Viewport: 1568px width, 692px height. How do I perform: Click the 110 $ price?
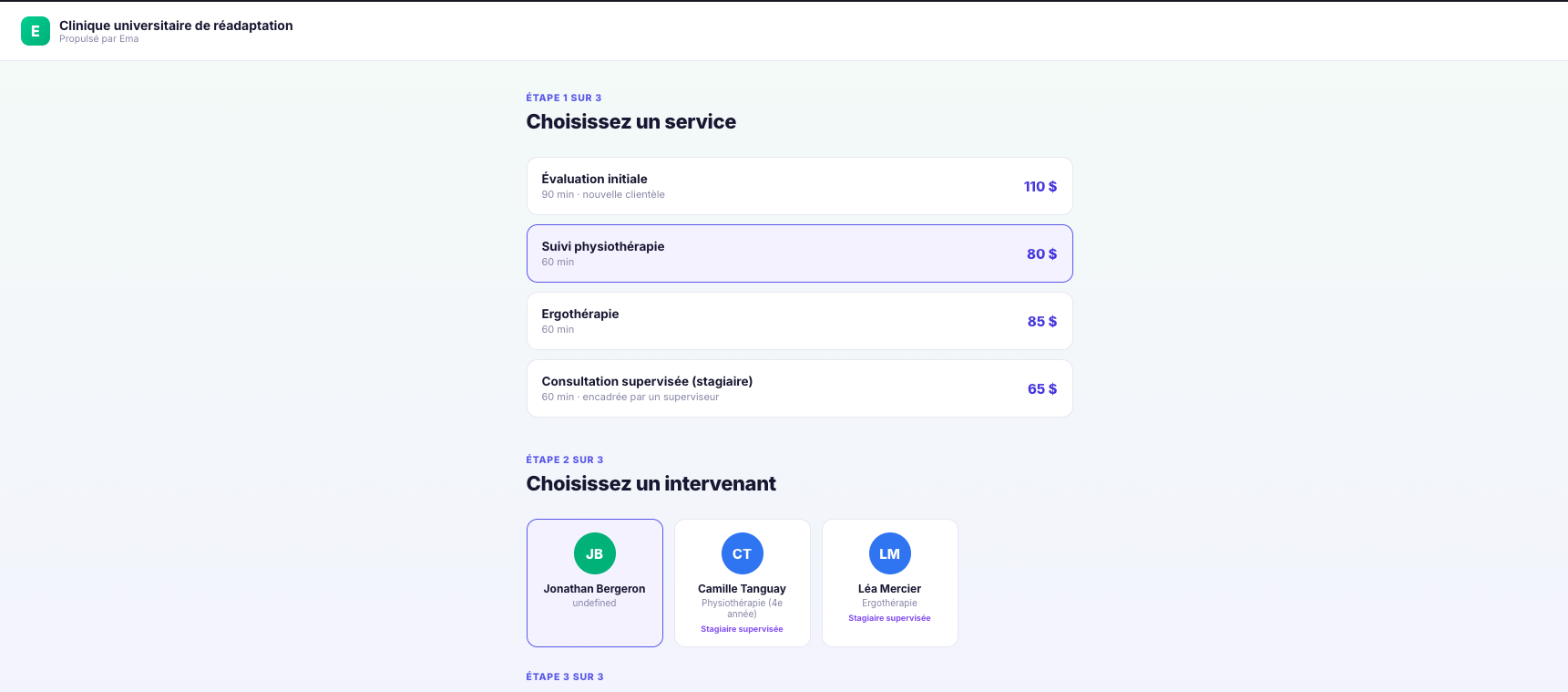(x=1040, y=186)
